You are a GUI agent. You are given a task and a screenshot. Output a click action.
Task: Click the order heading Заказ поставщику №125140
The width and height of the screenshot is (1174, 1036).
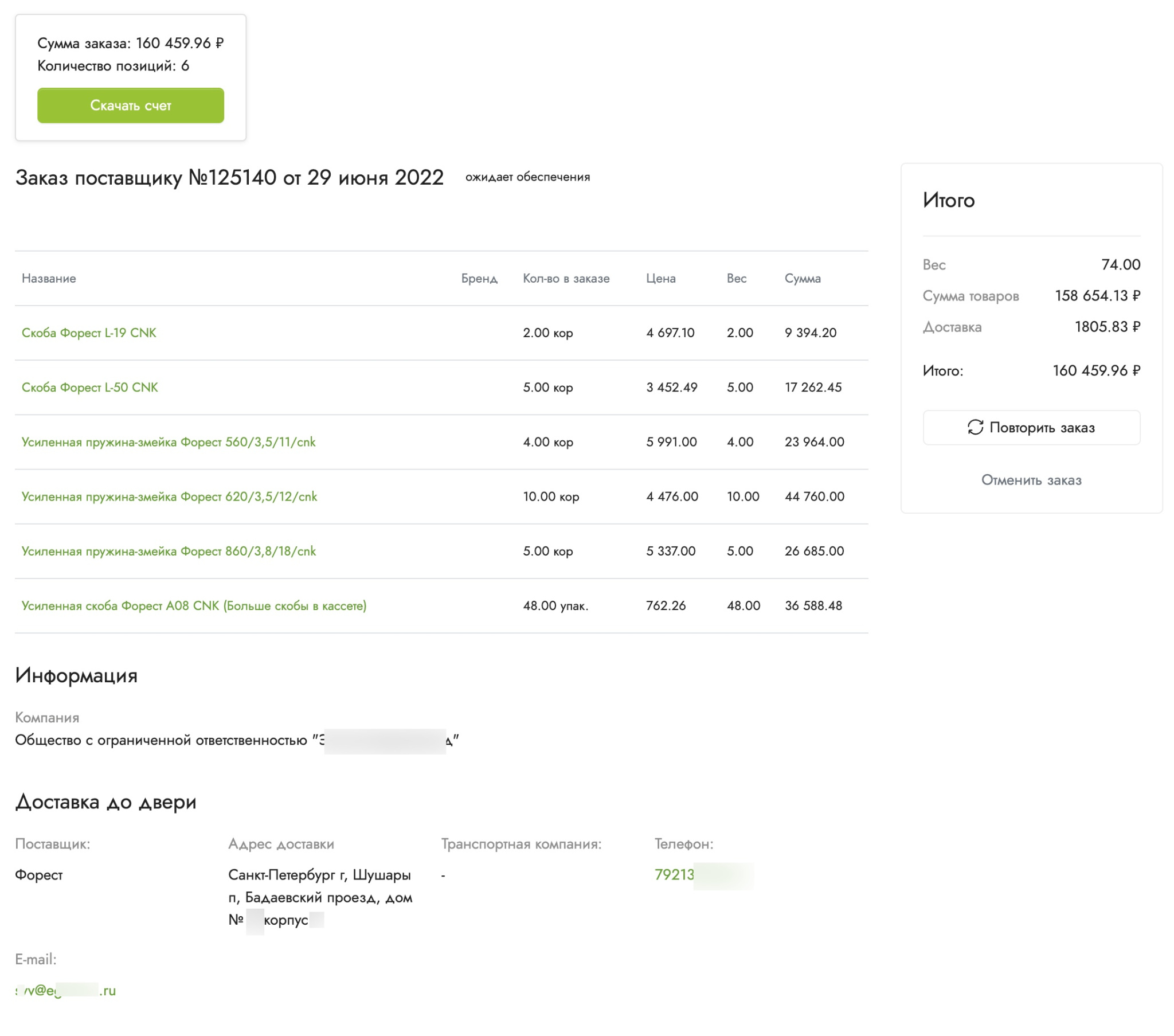[229, 178]
